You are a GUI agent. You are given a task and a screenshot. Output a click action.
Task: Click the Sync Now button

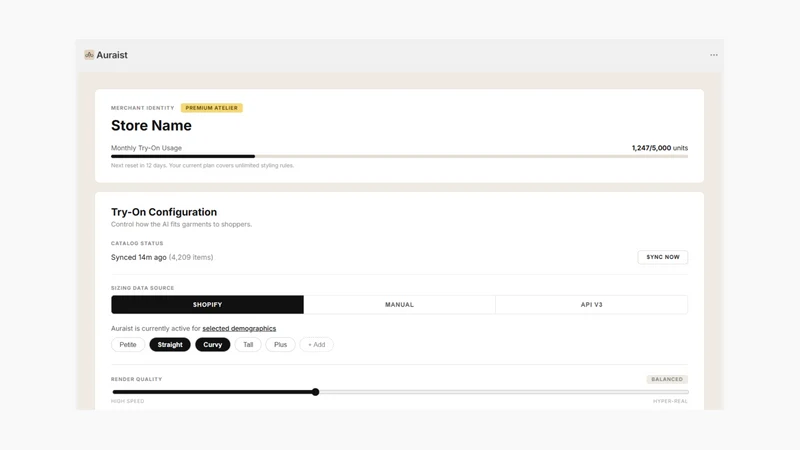(x=662, y=257)
